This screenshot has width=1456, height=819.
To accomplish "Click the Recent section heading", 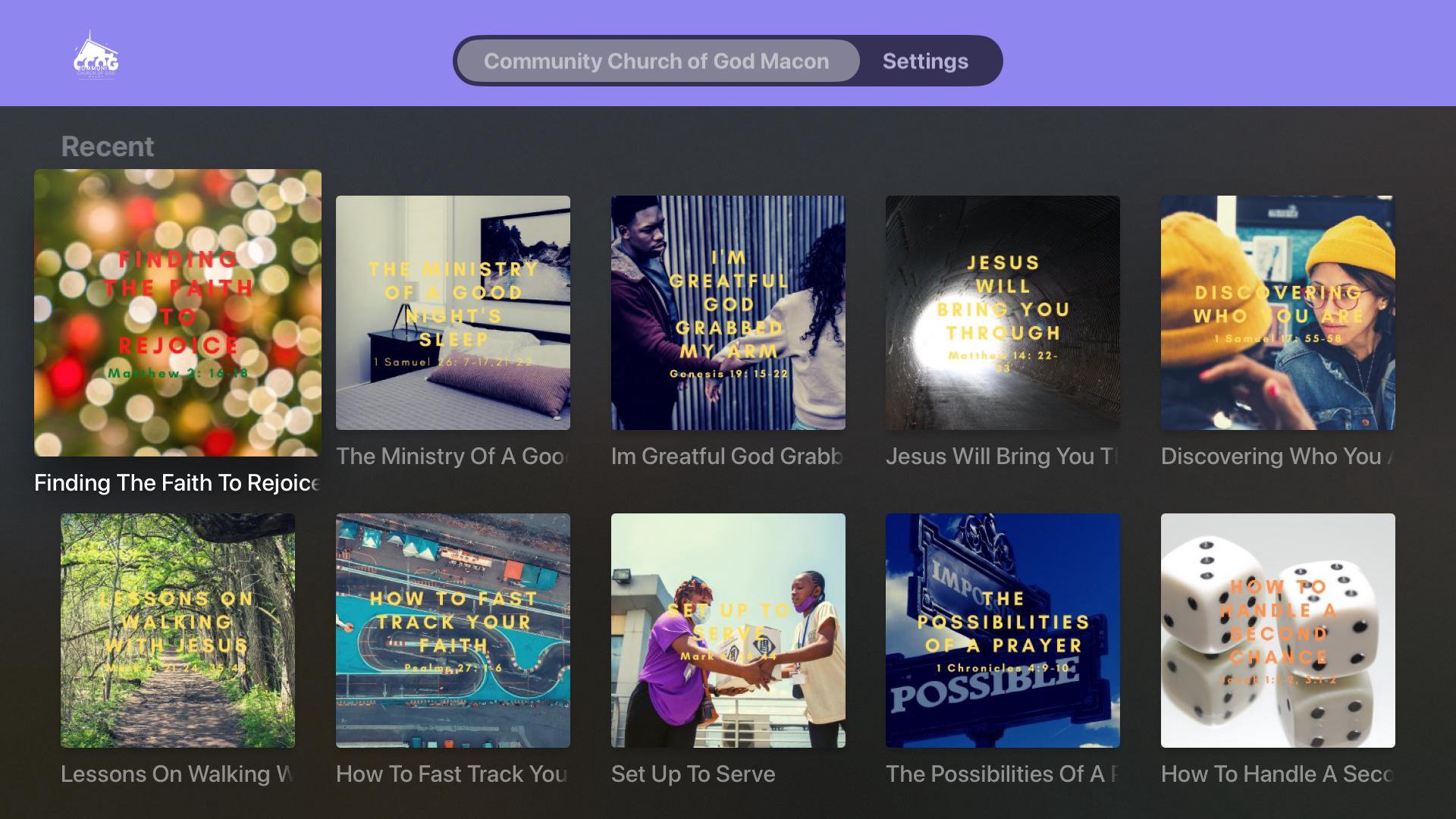I will click(x=107, y=146).
